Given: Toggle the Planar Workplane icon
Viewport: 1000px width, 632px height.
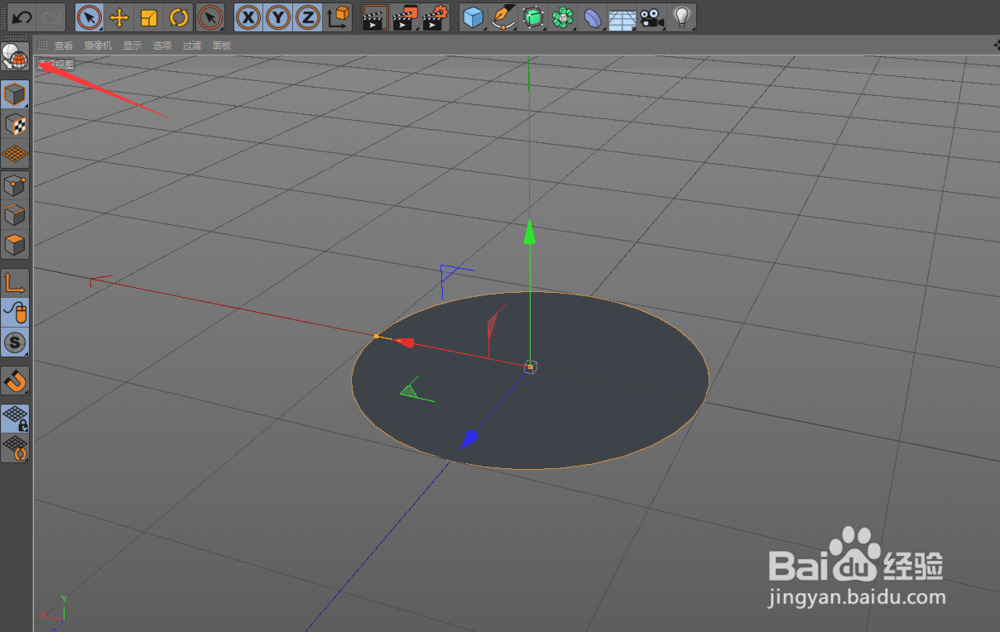Looking at the screenshot, I should [x=15, y=448].
